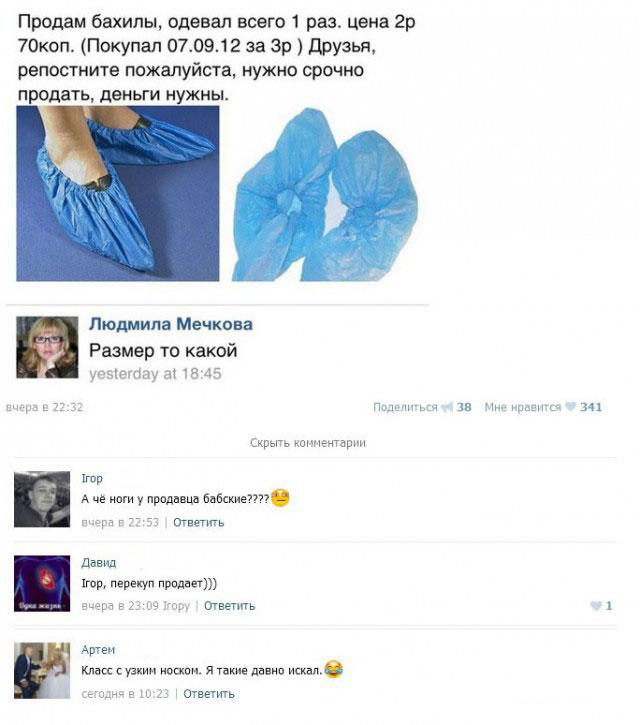Image resolution: width=640 pixels, height=725 pixels.
Task: Click the Давид commenter name
Action: click(98, 563)
